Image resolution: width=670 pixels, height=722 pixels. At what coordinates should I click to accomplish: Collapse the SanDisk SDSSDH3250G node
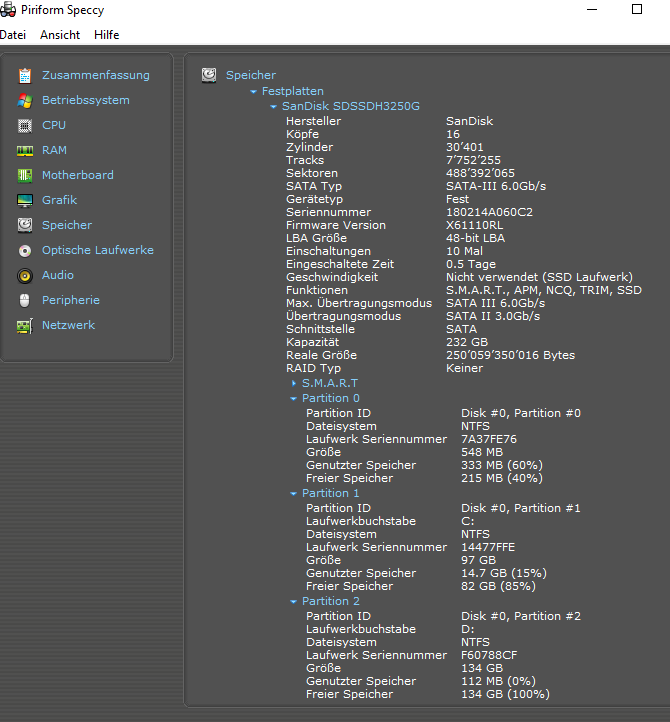point(274,107)
